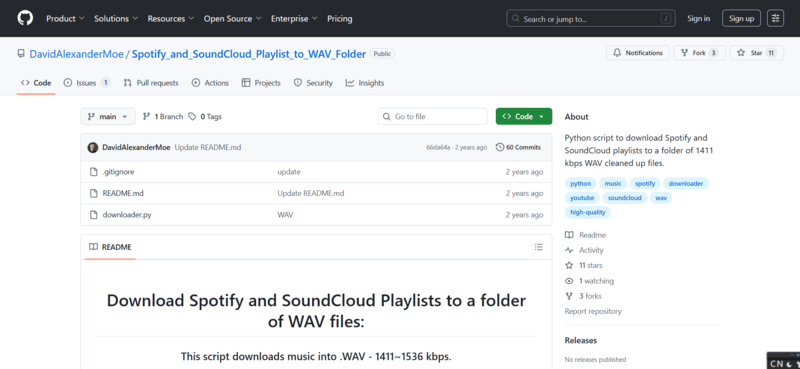Open the README outline icon
Screen dimensions: 800x369
coord(539,247)
